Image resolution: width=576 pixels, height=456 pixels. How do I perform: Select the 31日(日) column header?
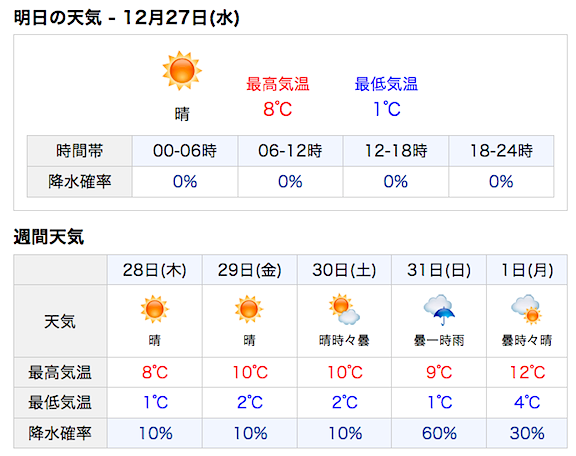439,270
